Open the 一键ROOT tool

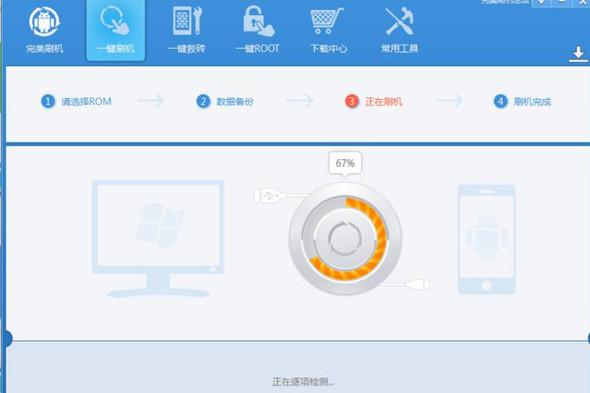coord(258,30)
